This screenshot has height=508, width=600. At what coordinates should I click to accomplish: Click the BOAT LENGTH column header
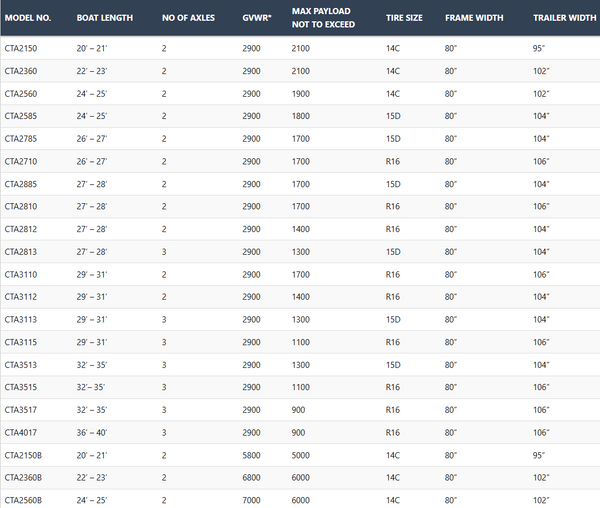click(x=104, y=18)
